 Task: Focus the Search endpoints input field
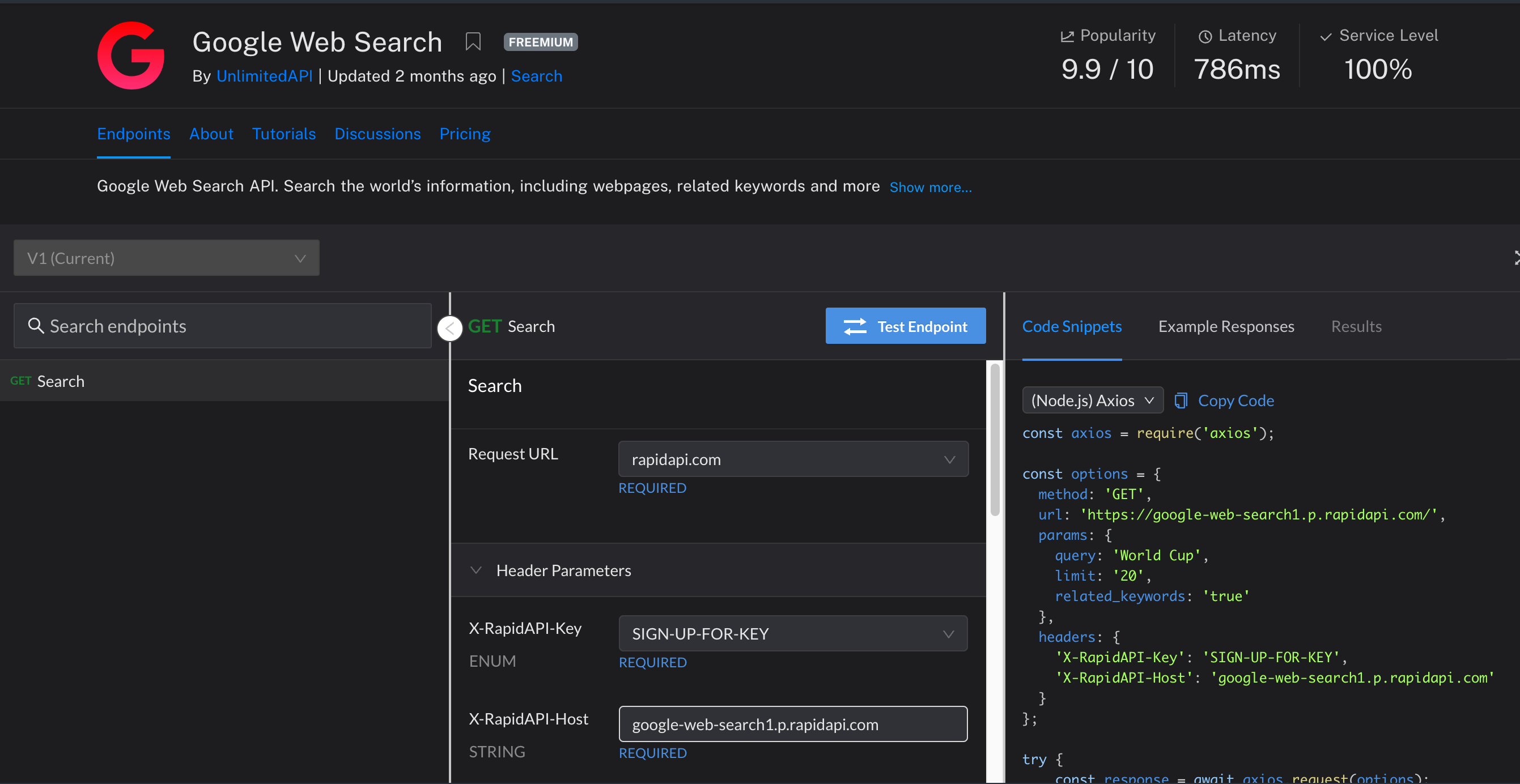click(223, 326)
